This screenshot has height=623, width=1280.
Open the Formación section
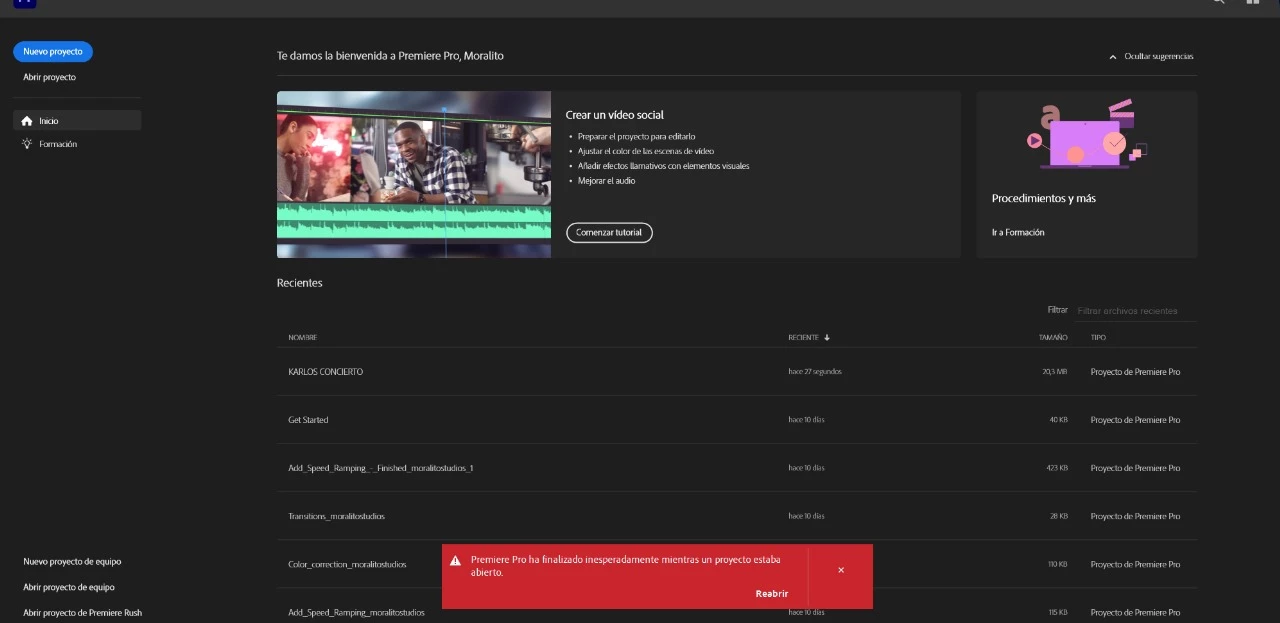(58, 144)
